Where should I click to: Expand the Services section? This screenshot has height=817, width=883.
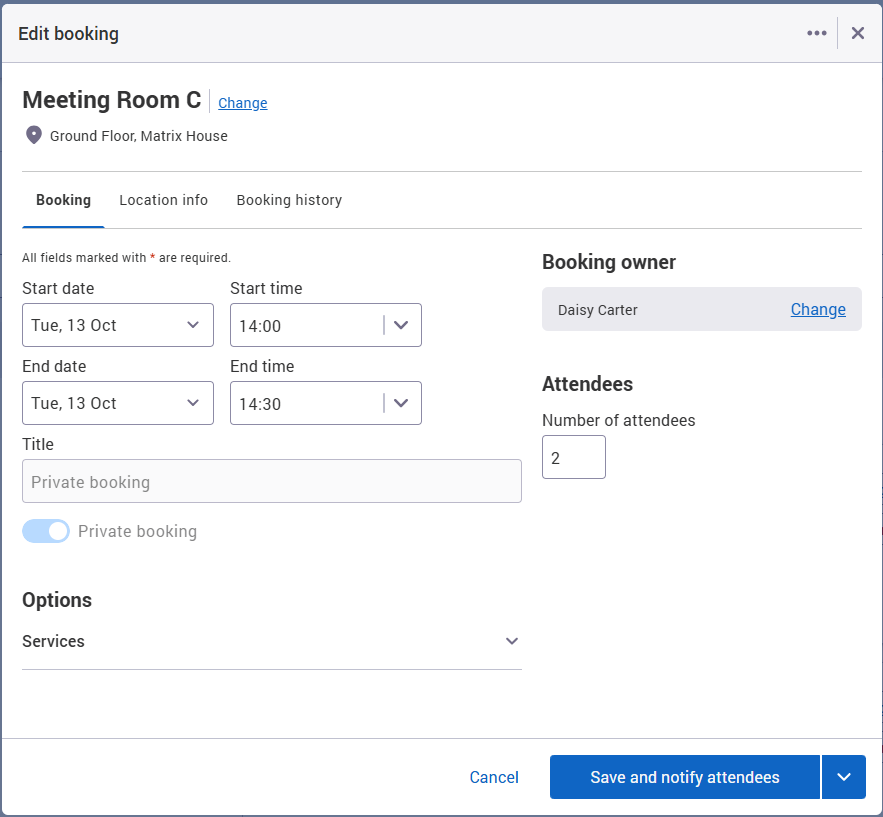(271, 641)
